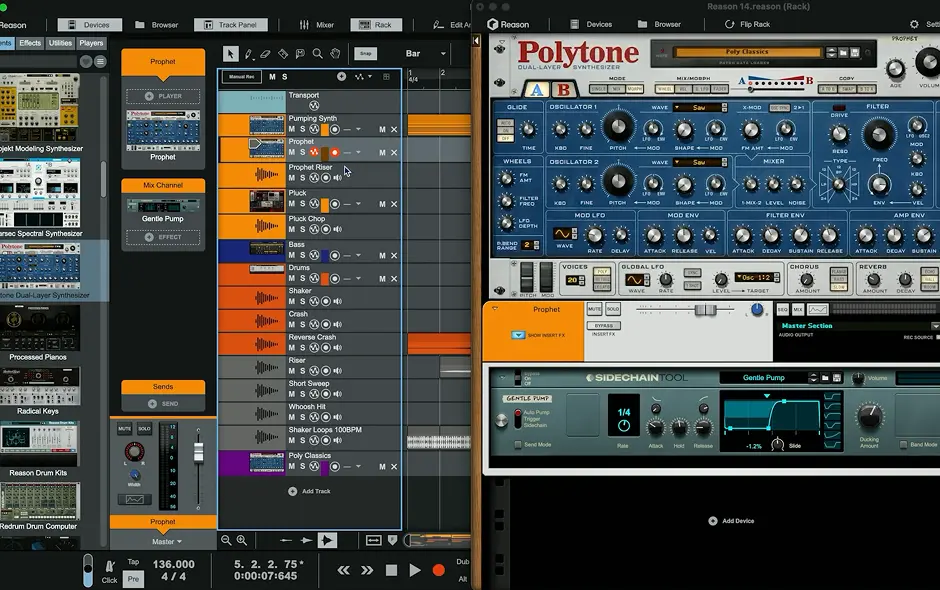The height and width of the screenshot is (590, 940).
Task: Enable the Send Mode checkbox on Sidechain Tool
Action: (x=517, y=445)
